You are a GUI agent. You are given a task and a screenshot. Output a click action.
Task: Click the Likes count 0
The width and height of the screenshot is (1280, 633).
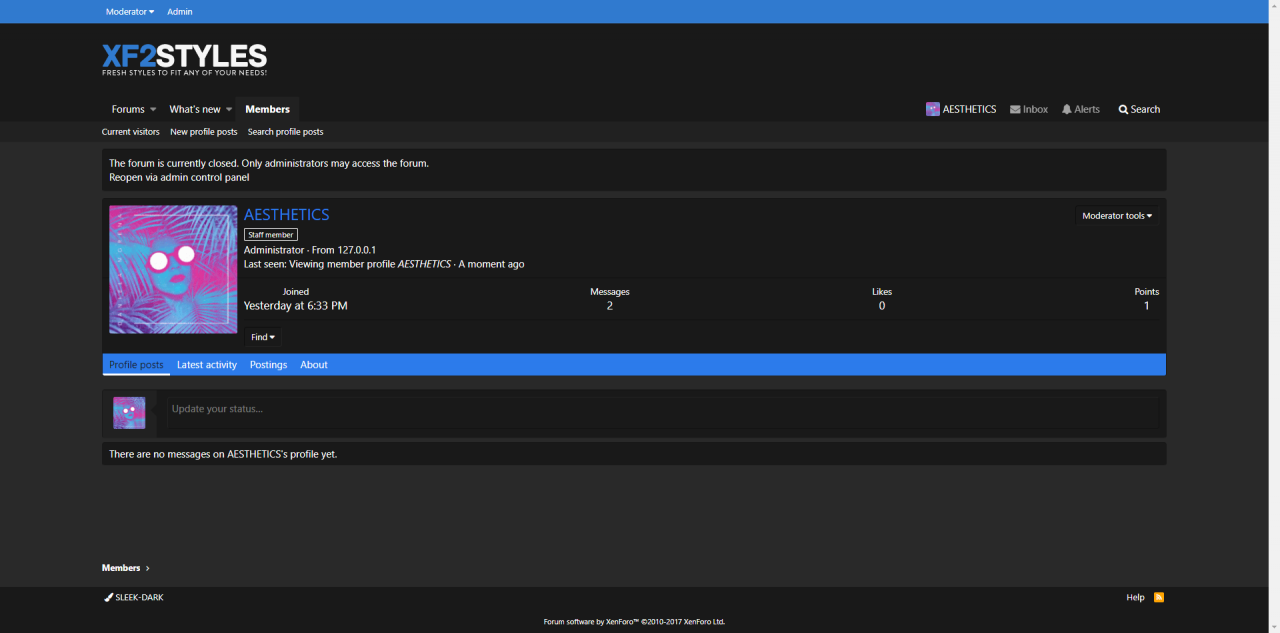(x=882, y=306)
